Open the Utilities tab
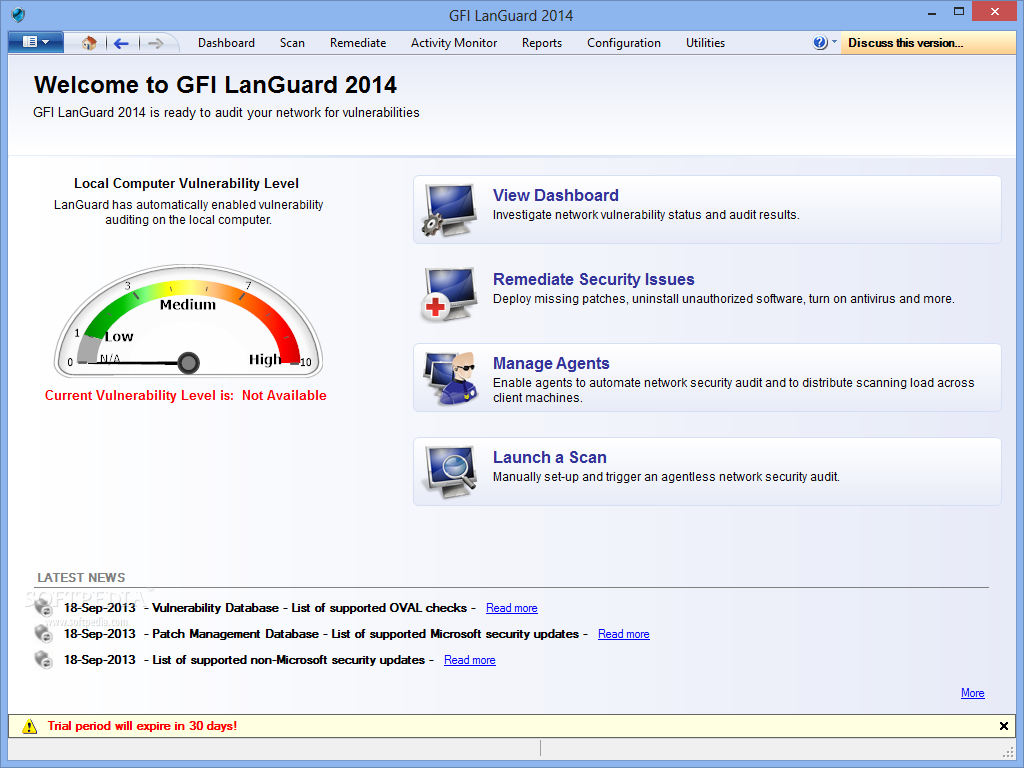1024x768 pixels. click(x=705, y=43)
